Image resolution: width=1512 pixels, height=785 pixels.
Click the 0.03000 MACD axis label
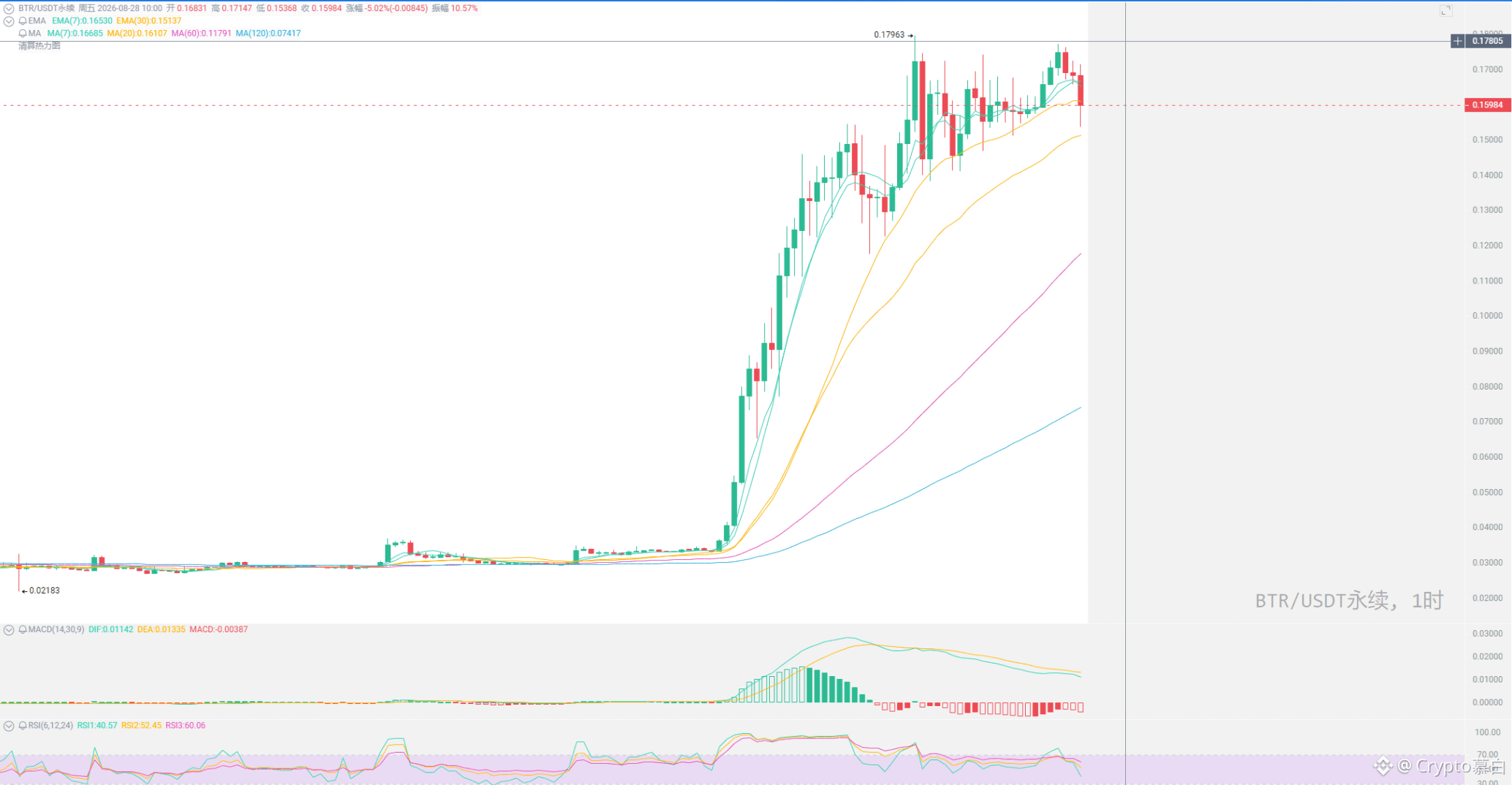click(1487, 634)
